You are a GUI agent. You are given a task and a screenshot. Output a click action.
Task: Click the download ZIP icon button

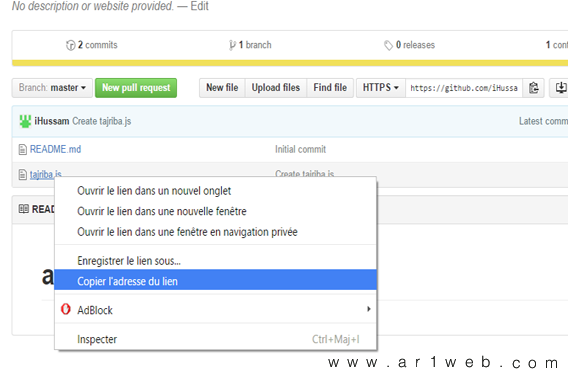560,88
